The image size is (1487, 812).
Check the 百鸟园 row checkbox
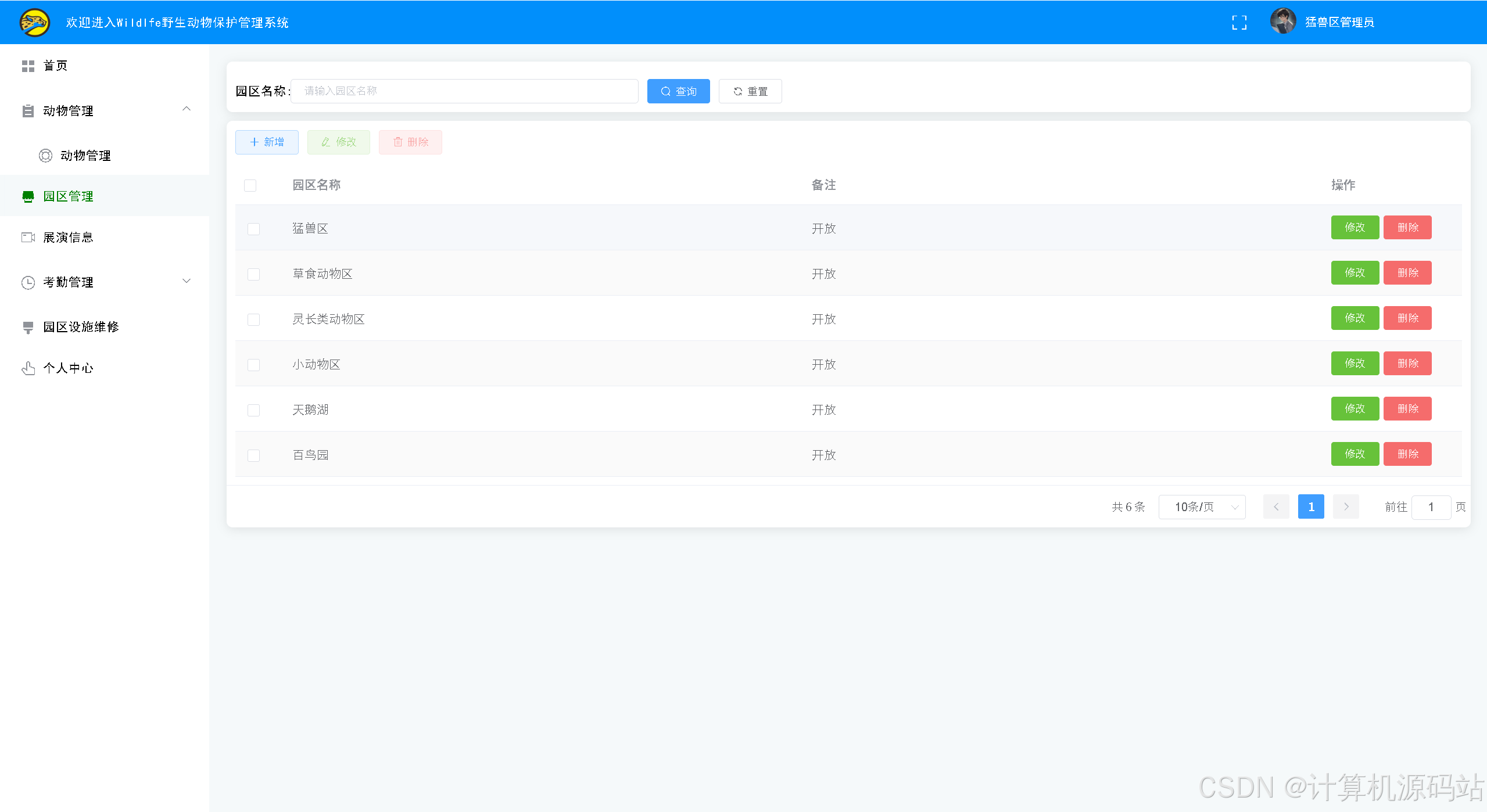(x=253, y=456)
